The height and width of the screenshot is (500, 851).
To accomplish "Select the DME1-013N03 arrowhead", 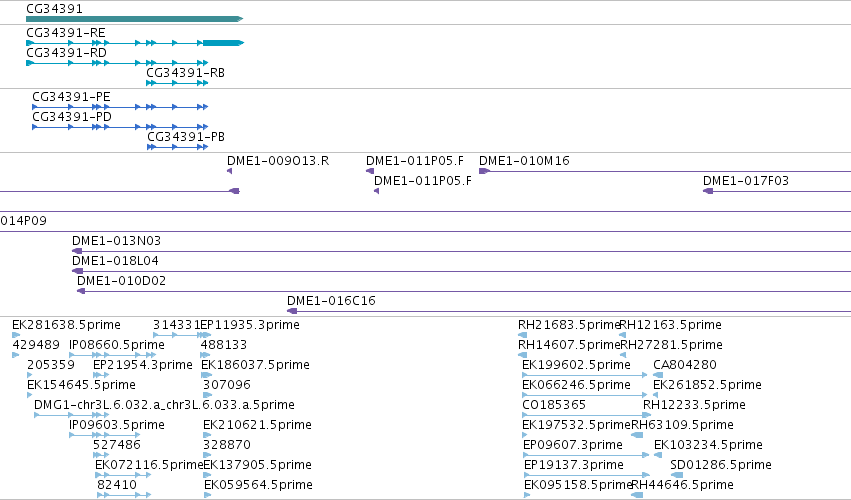I will pyautogui.click(x=77, y=251).
